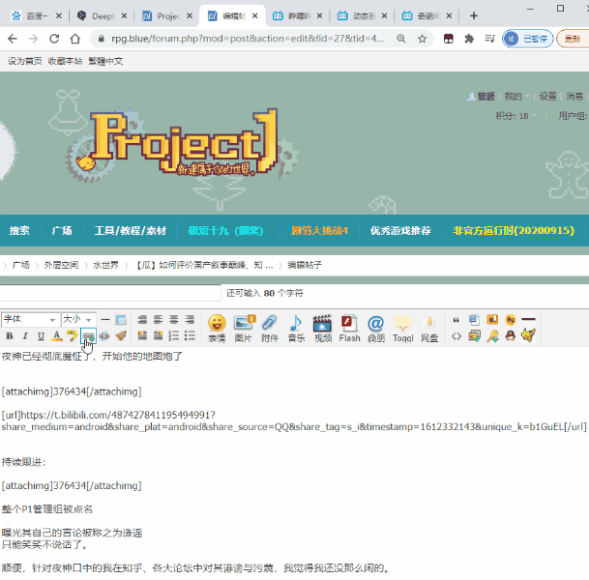Screen dimensions: 589x580
Task: Click the post title input field
Action: coord(110,293)
